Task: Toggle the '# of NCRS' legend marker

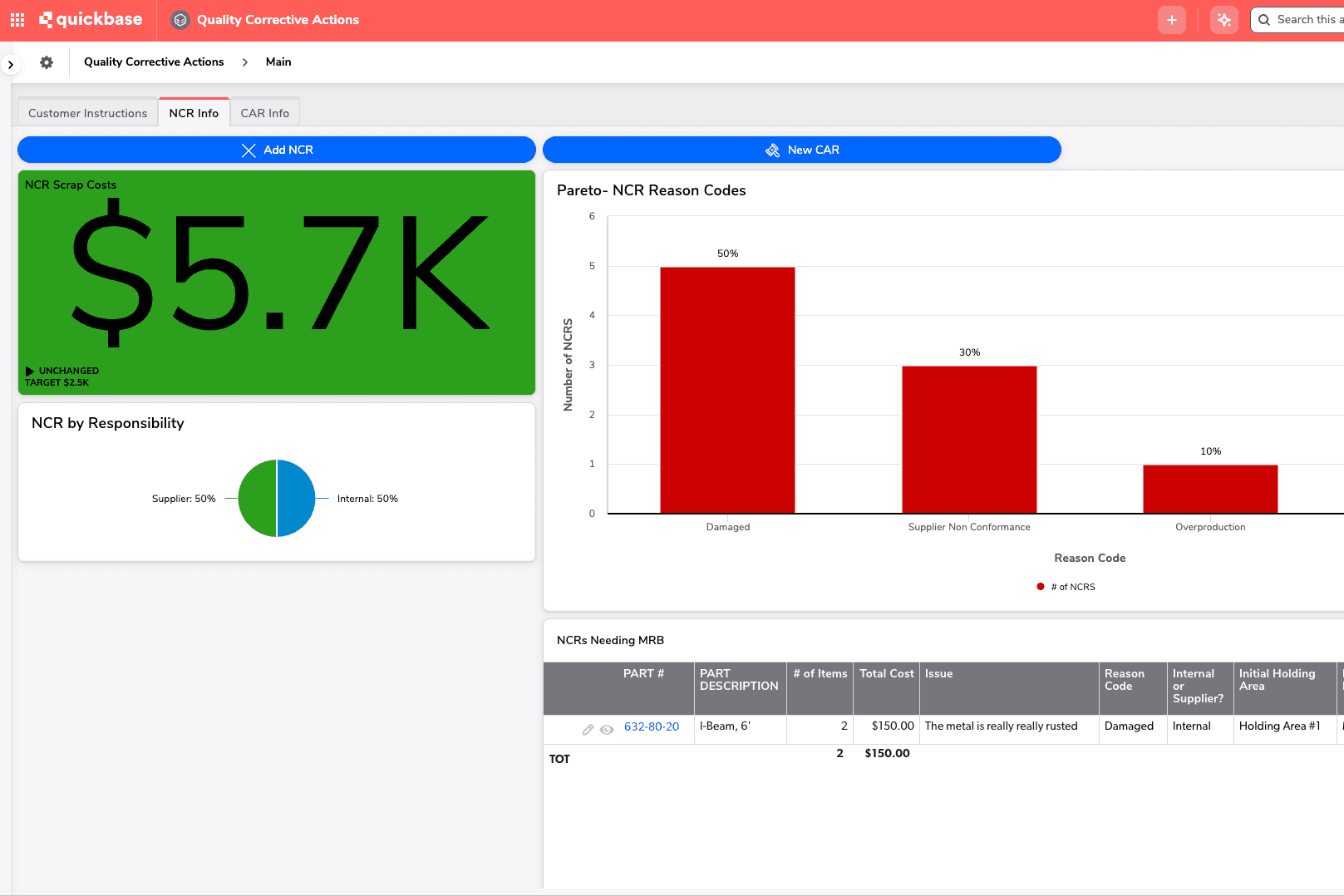Action: point(1041,587)
